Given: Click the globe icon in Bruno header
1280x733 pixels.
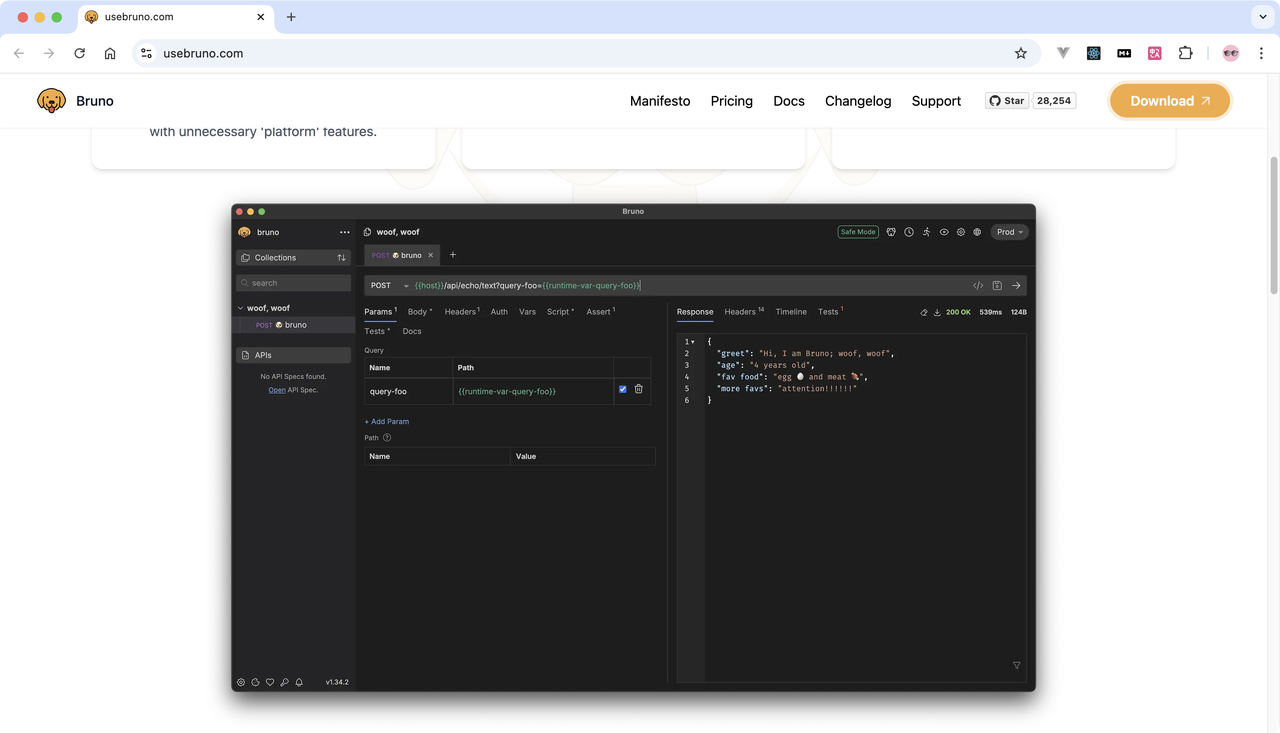Looking at the screenshot, I should (978, 232).
